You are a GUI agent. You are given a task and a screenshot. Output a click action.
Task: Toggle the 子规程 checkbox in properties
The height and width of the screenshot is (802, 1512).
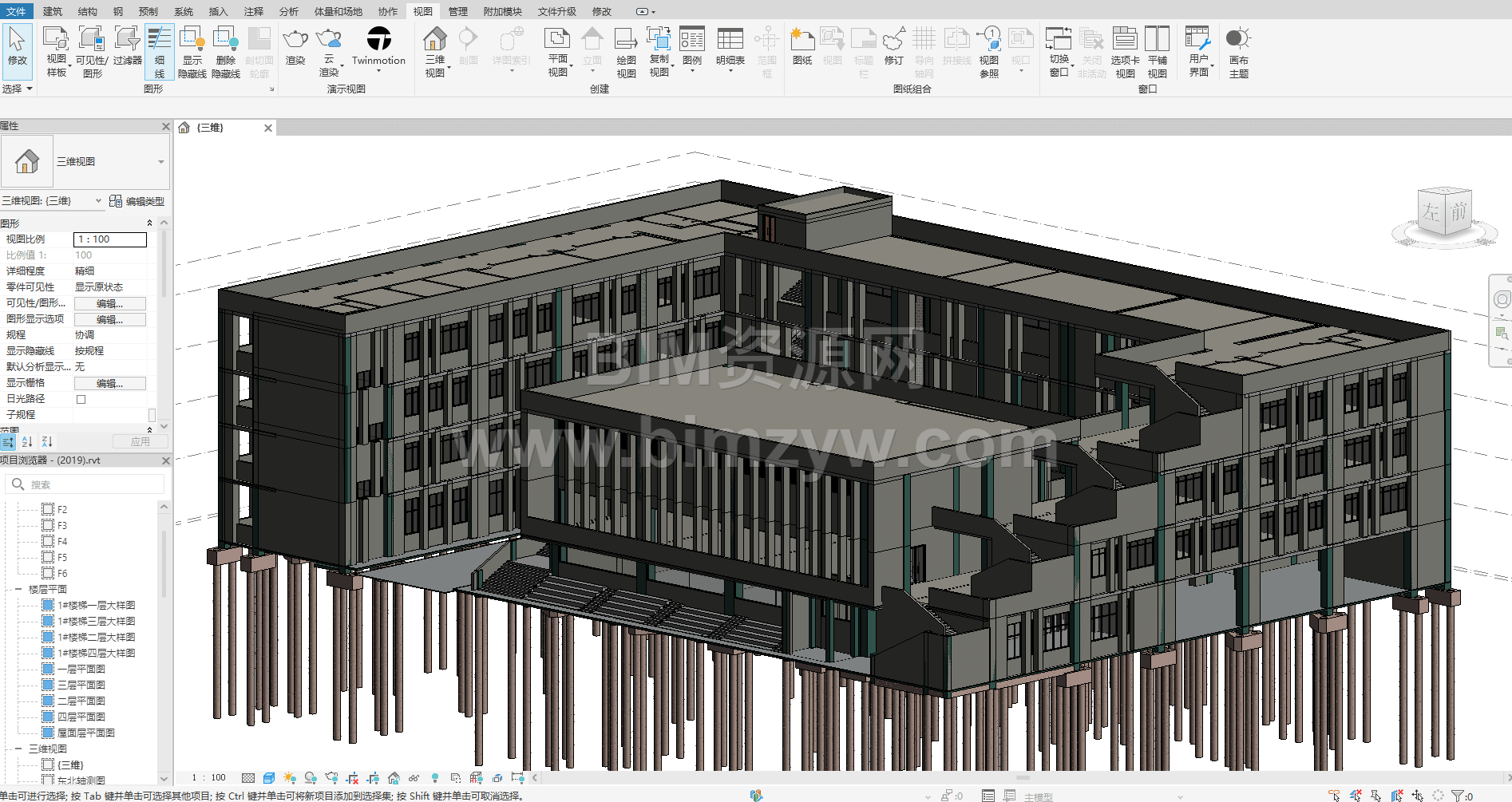coord(152,415)
